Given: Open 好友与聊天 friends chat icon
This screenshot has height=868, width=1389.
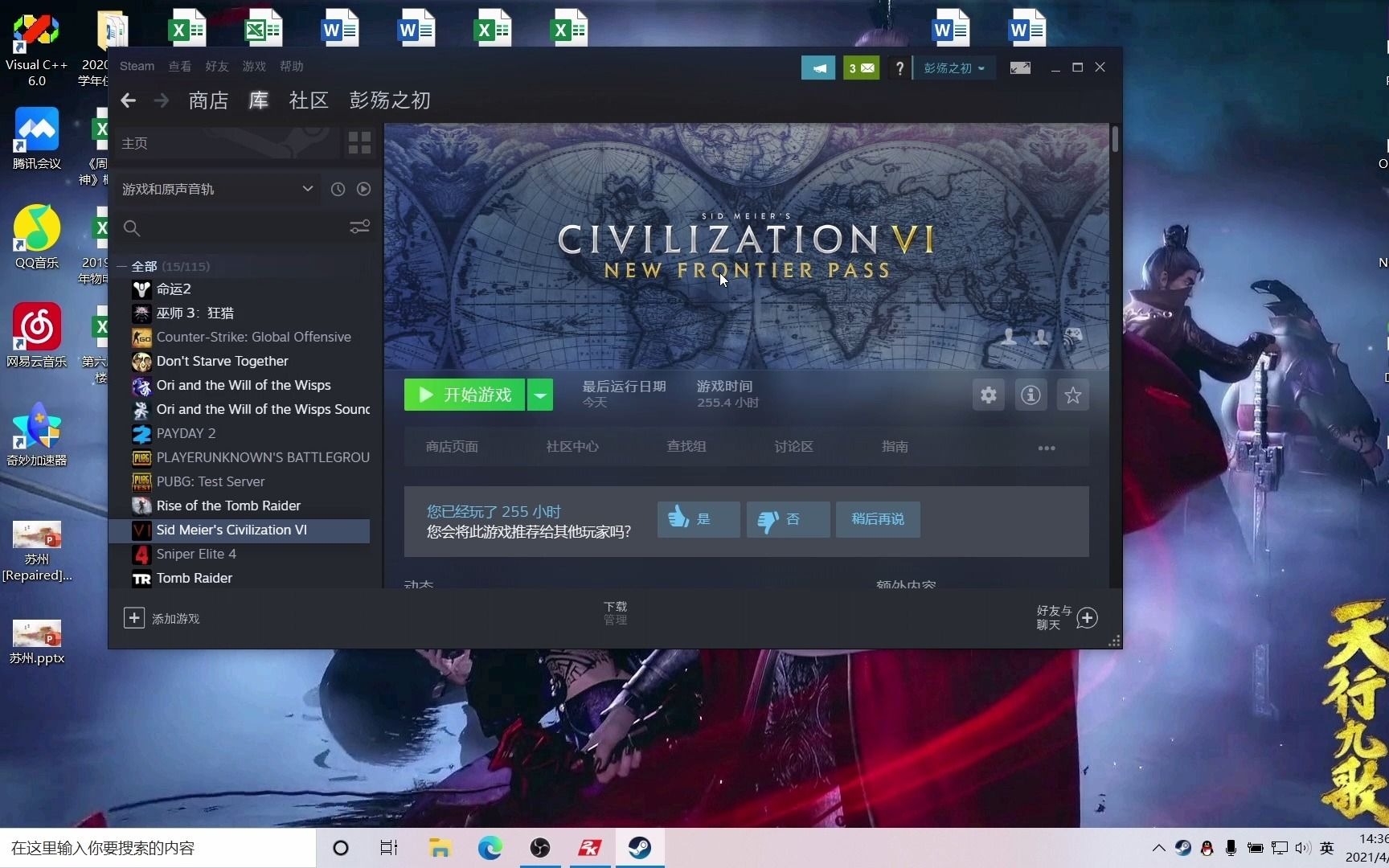Looking at the screenshot, I should point(1087,617).
